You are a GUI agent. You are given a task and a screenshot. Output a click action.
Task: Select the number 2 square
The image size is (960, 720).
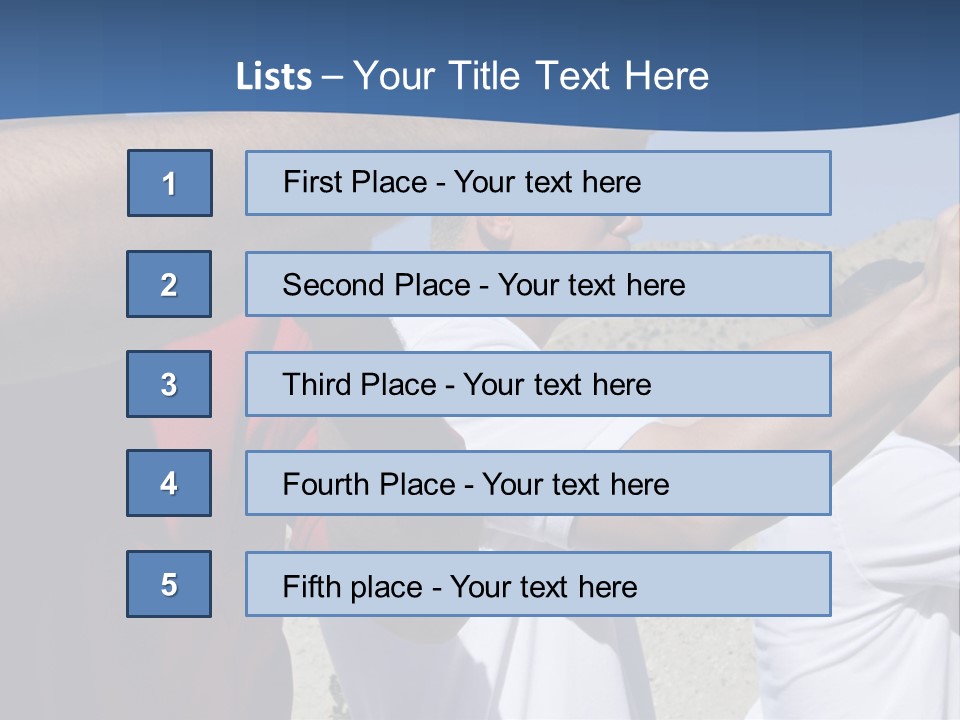pos(169,284)
